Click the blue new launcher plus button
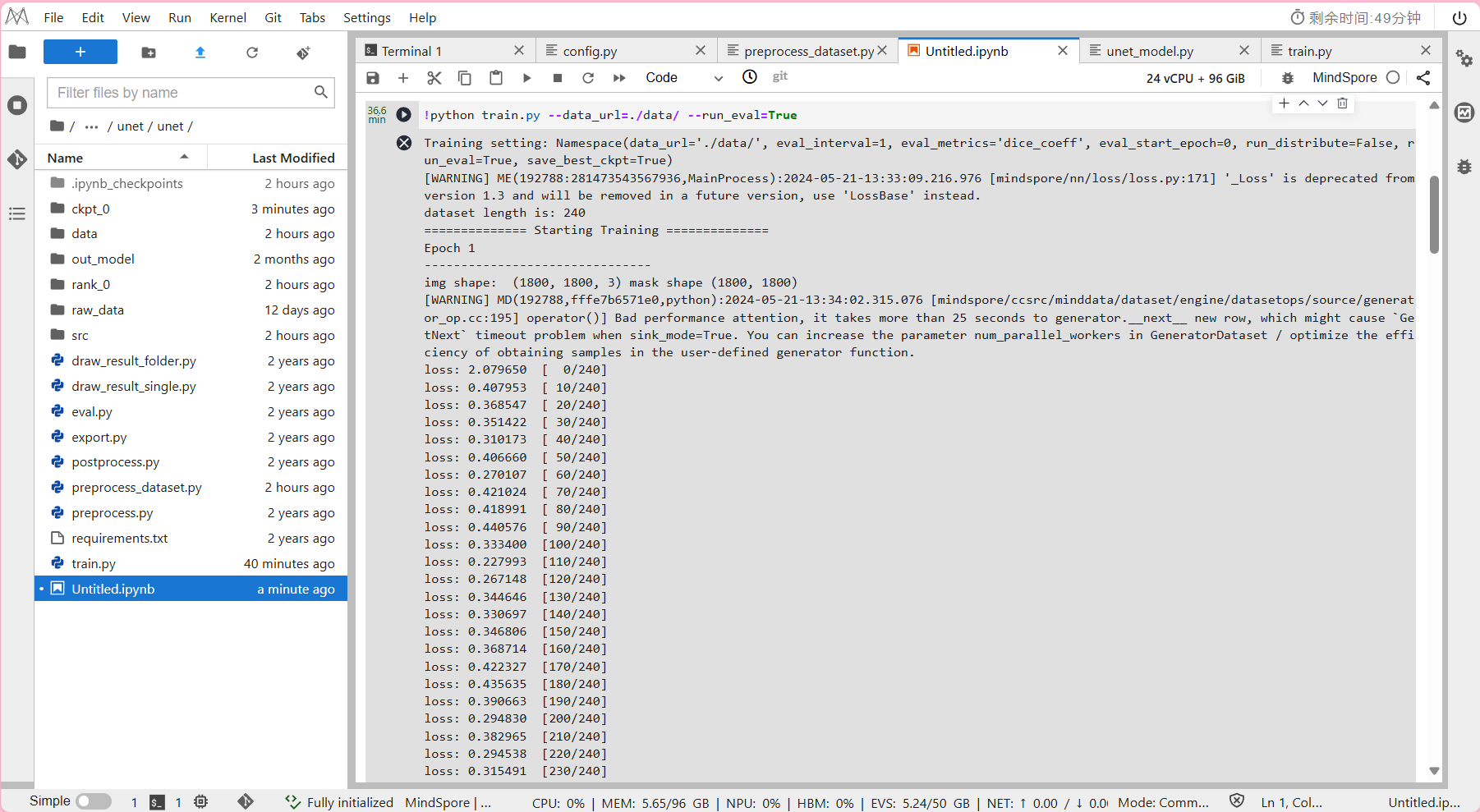 (80, 52)
